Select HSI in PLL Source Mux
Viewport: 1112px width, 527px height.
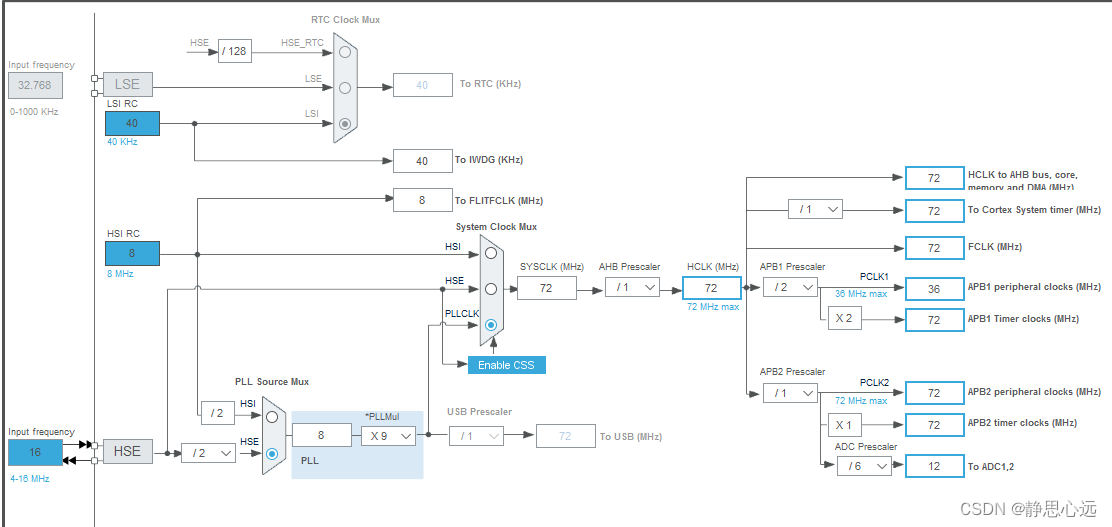272,417
